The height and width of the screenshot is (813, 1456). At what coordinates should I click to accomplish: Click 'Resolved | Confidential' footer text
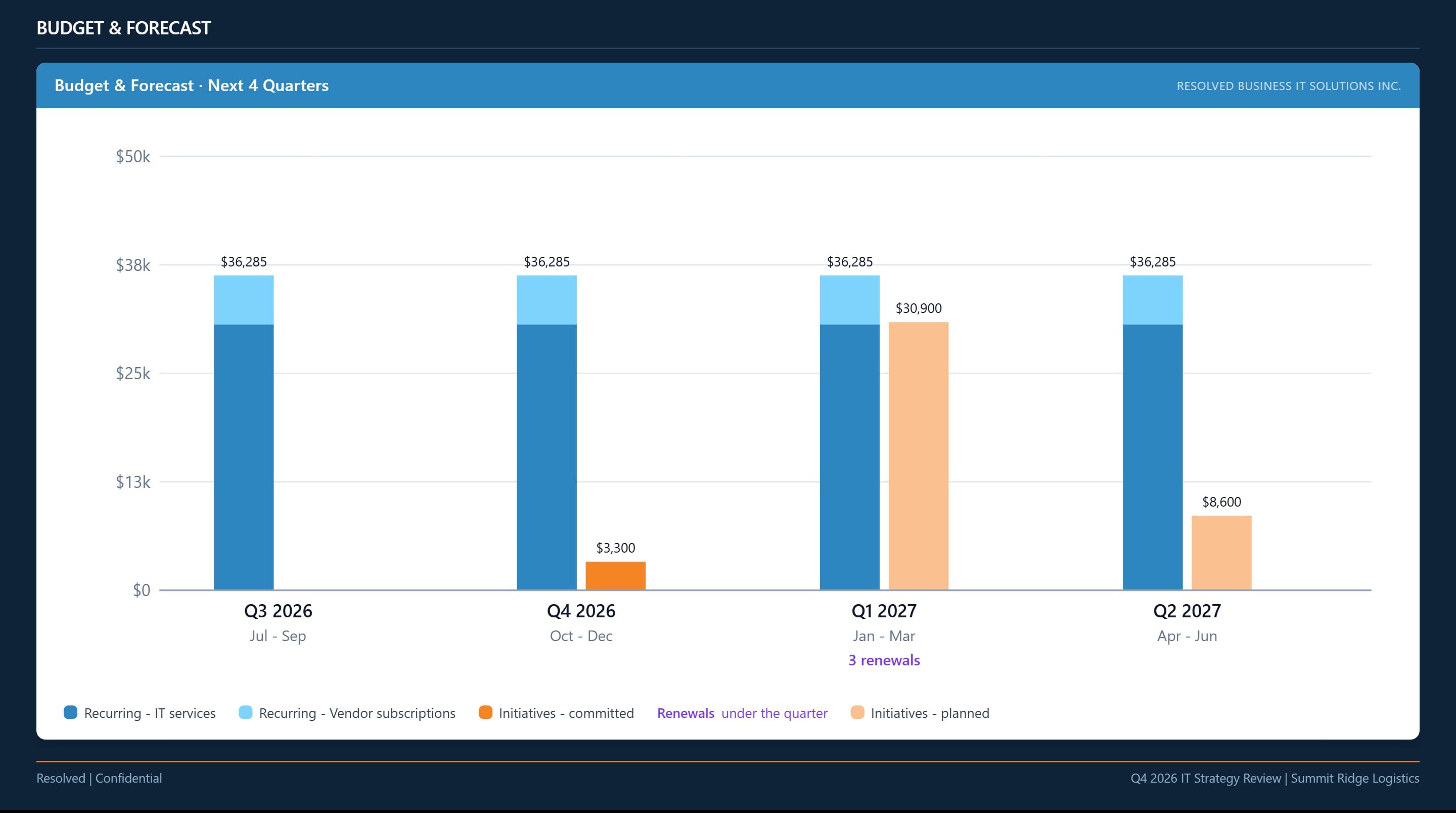coord(99,778)
